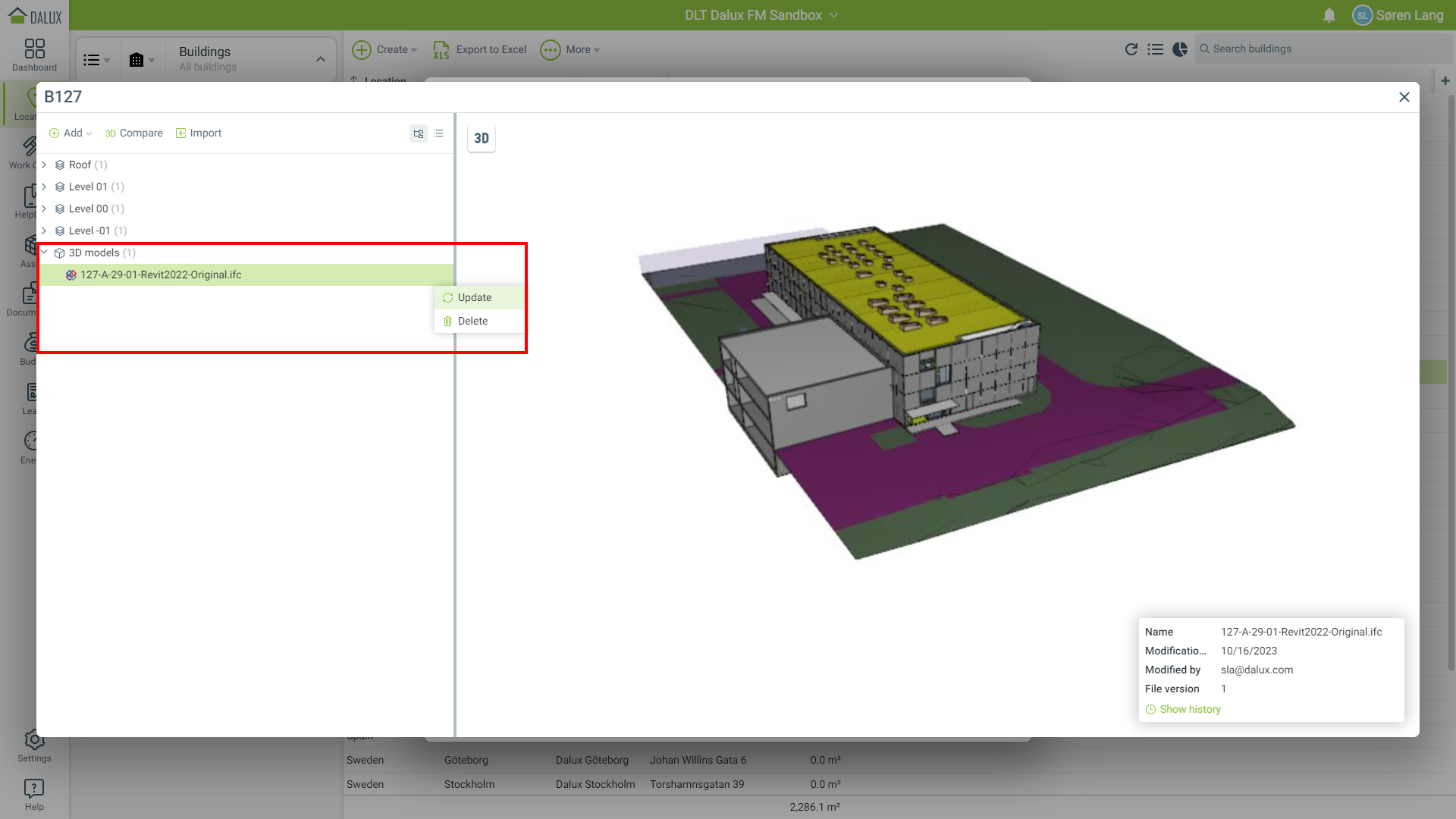Click the refresh icon in top toolbar
Viewport: 1456px width, 819px height.
(1131, 49)
